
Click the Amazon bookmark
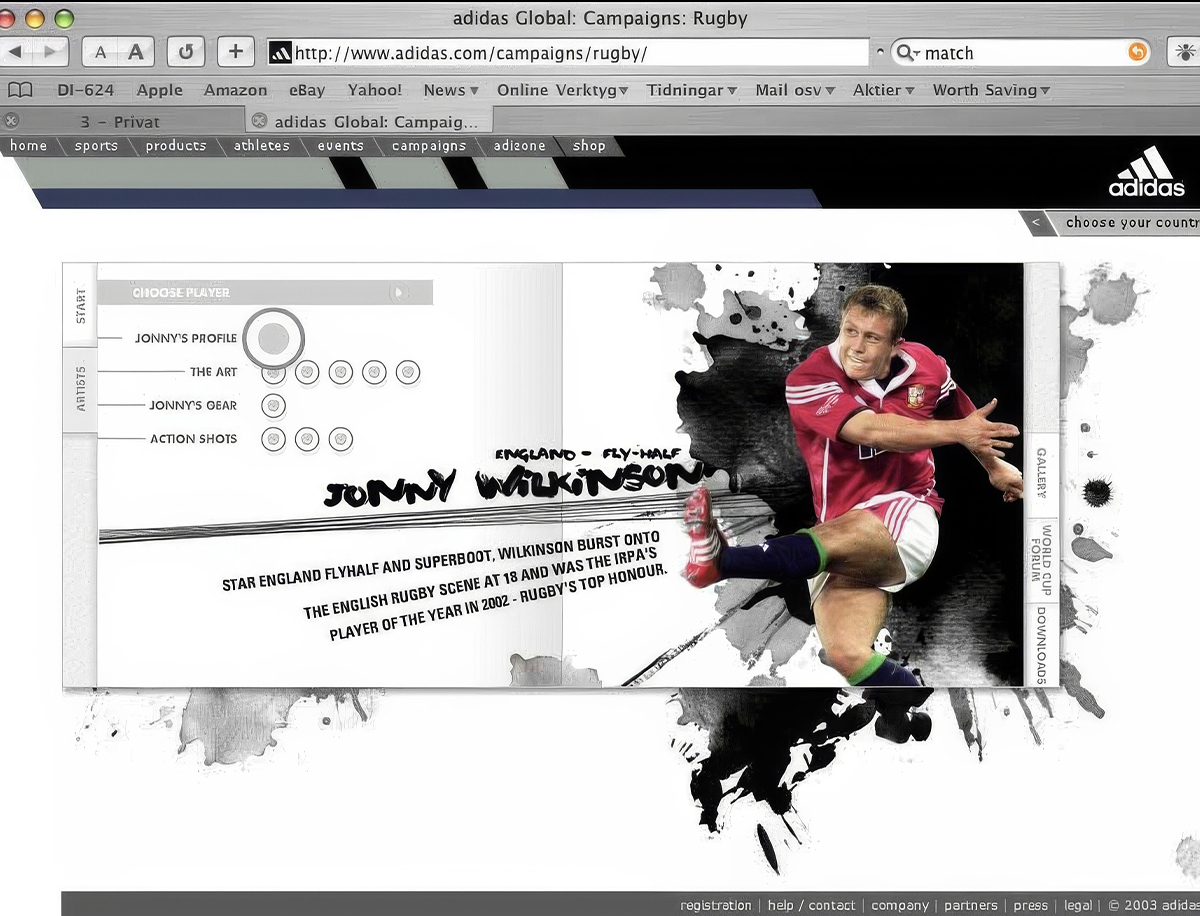tap(236, 90)
